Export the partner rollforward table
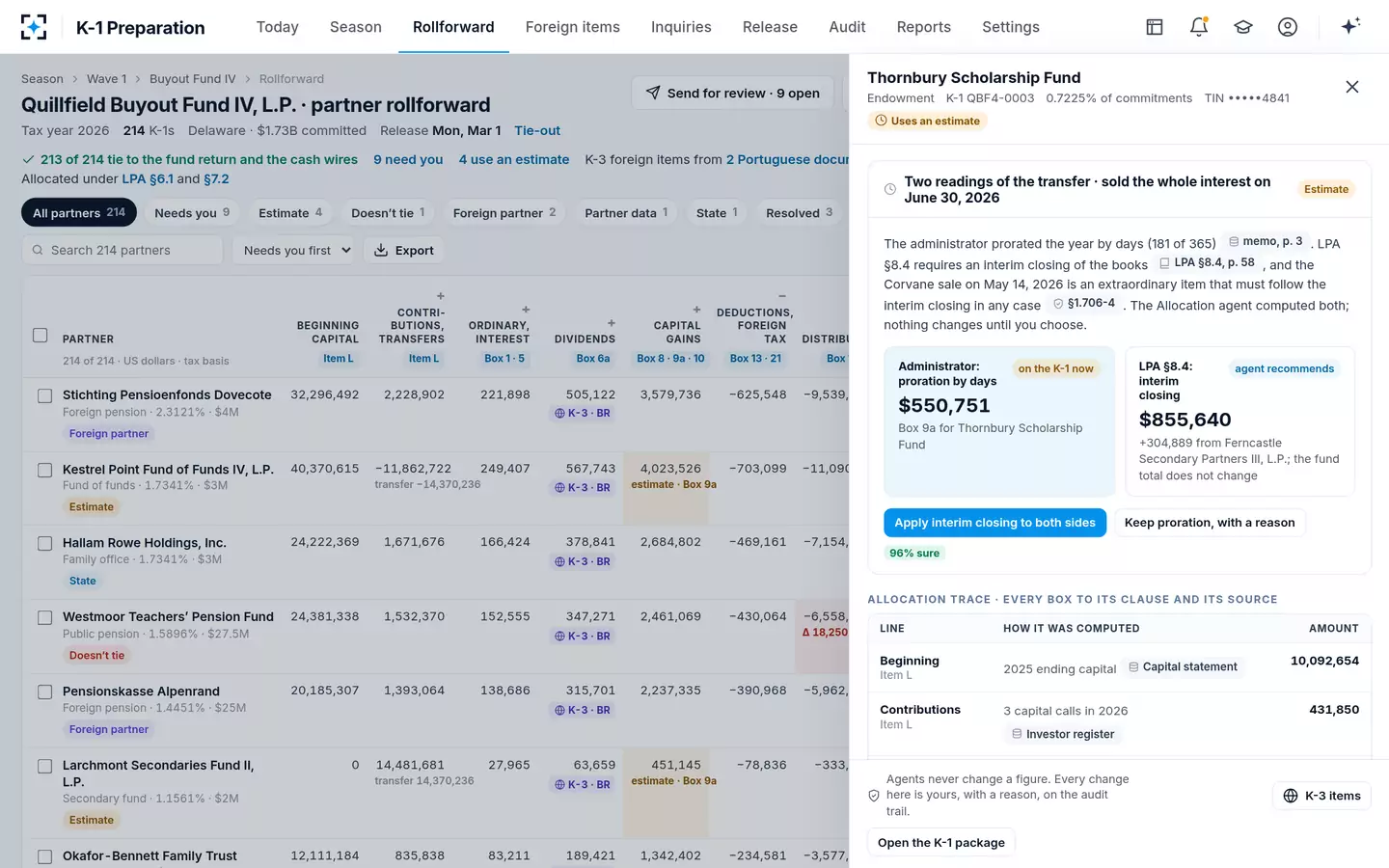The image size is (1389, 868). click(x=404, y=250)
